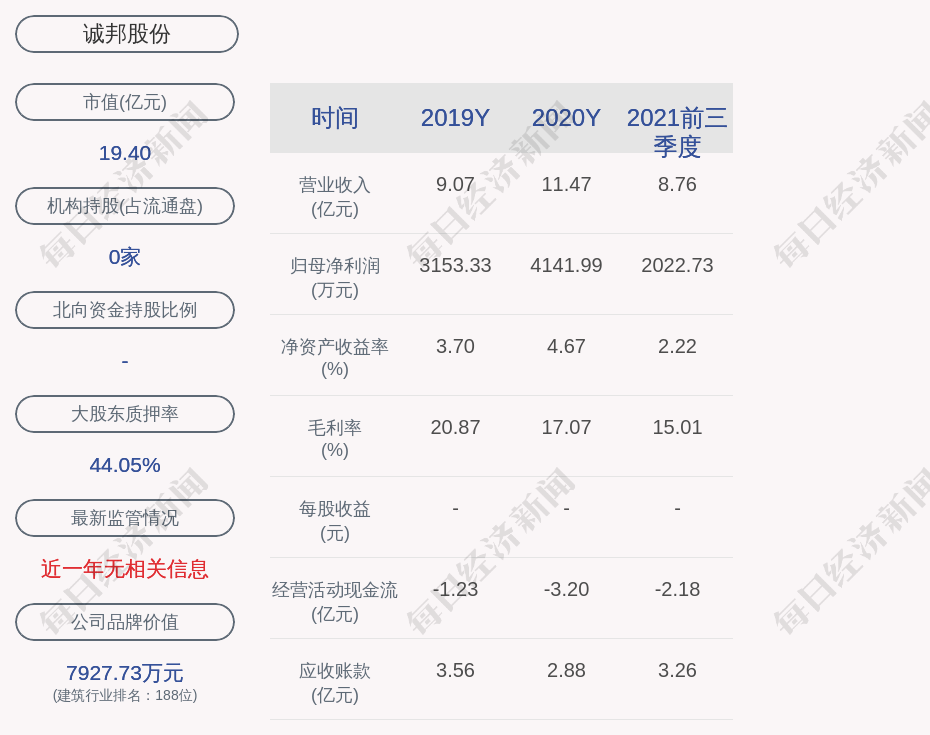Open the 最新监管情况 label
930x735 pixels.
coord(125,518)
